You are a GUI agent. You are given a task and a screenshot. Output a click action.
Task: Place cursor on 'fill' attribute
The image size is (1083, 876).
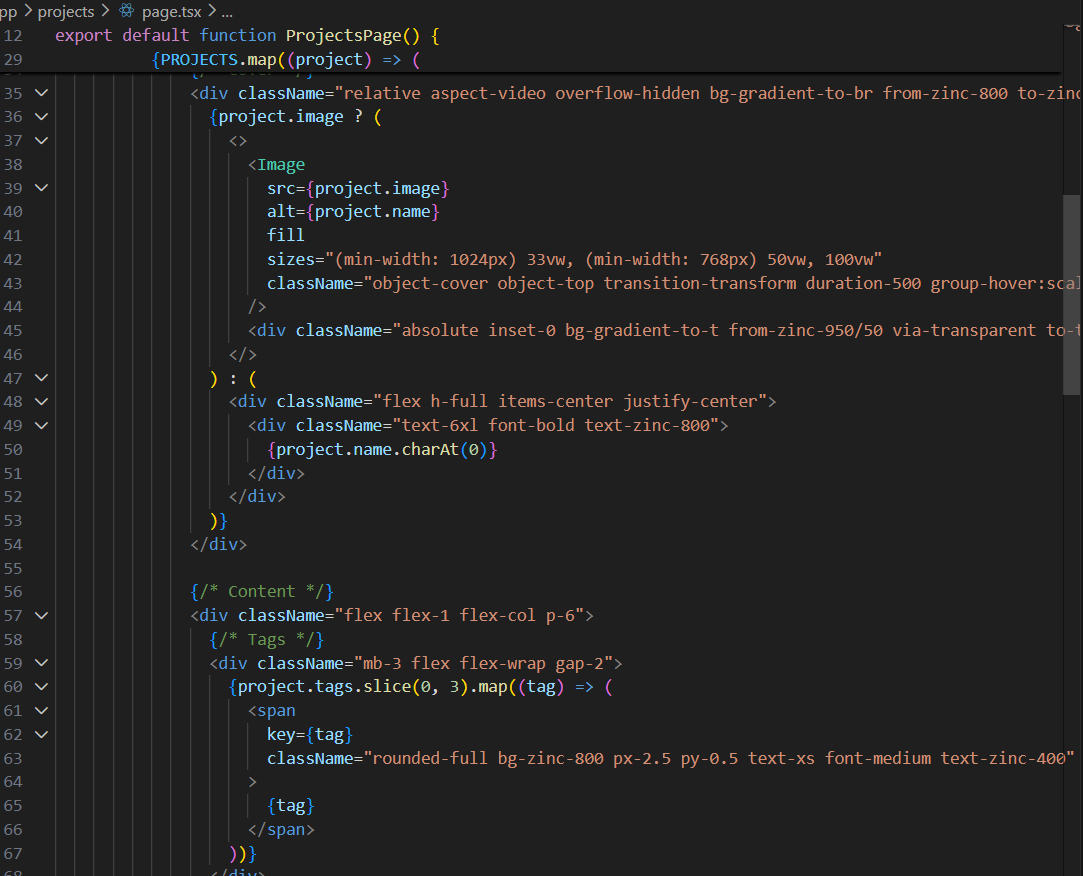(x=285, y=236)
